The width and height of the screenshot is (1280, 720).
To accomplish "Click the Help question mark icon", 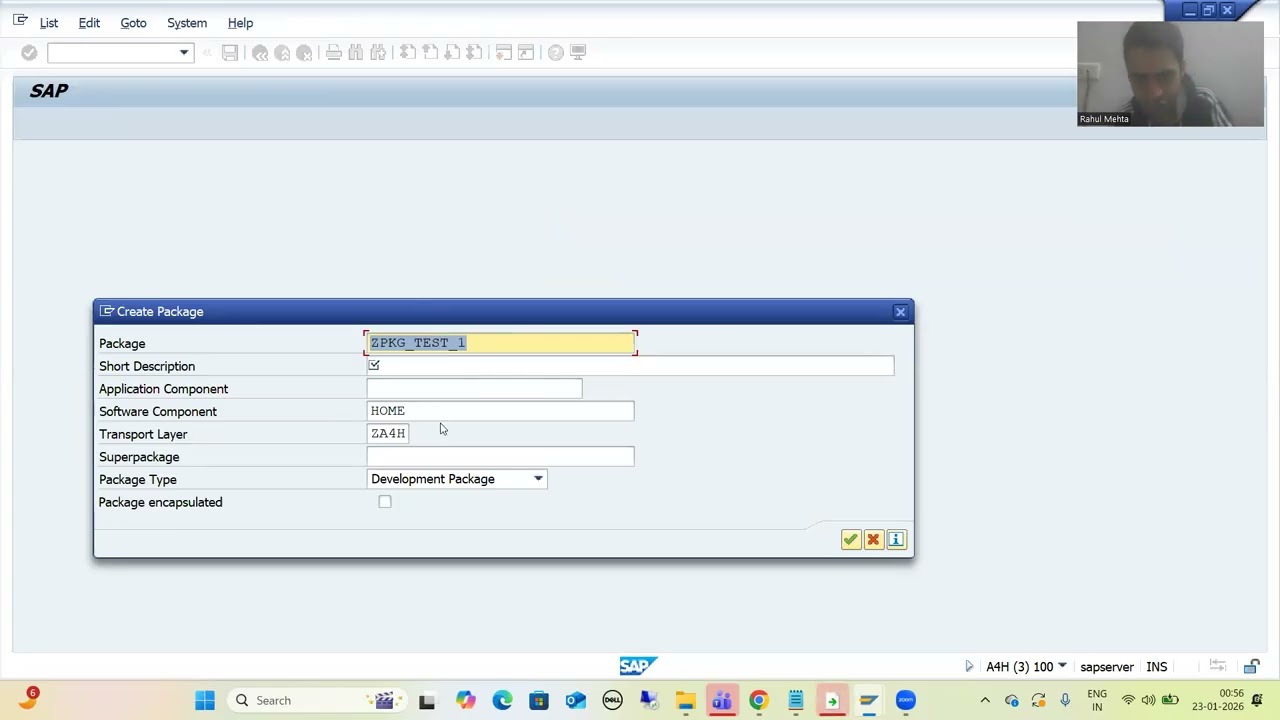I will [x=556, y=52].
